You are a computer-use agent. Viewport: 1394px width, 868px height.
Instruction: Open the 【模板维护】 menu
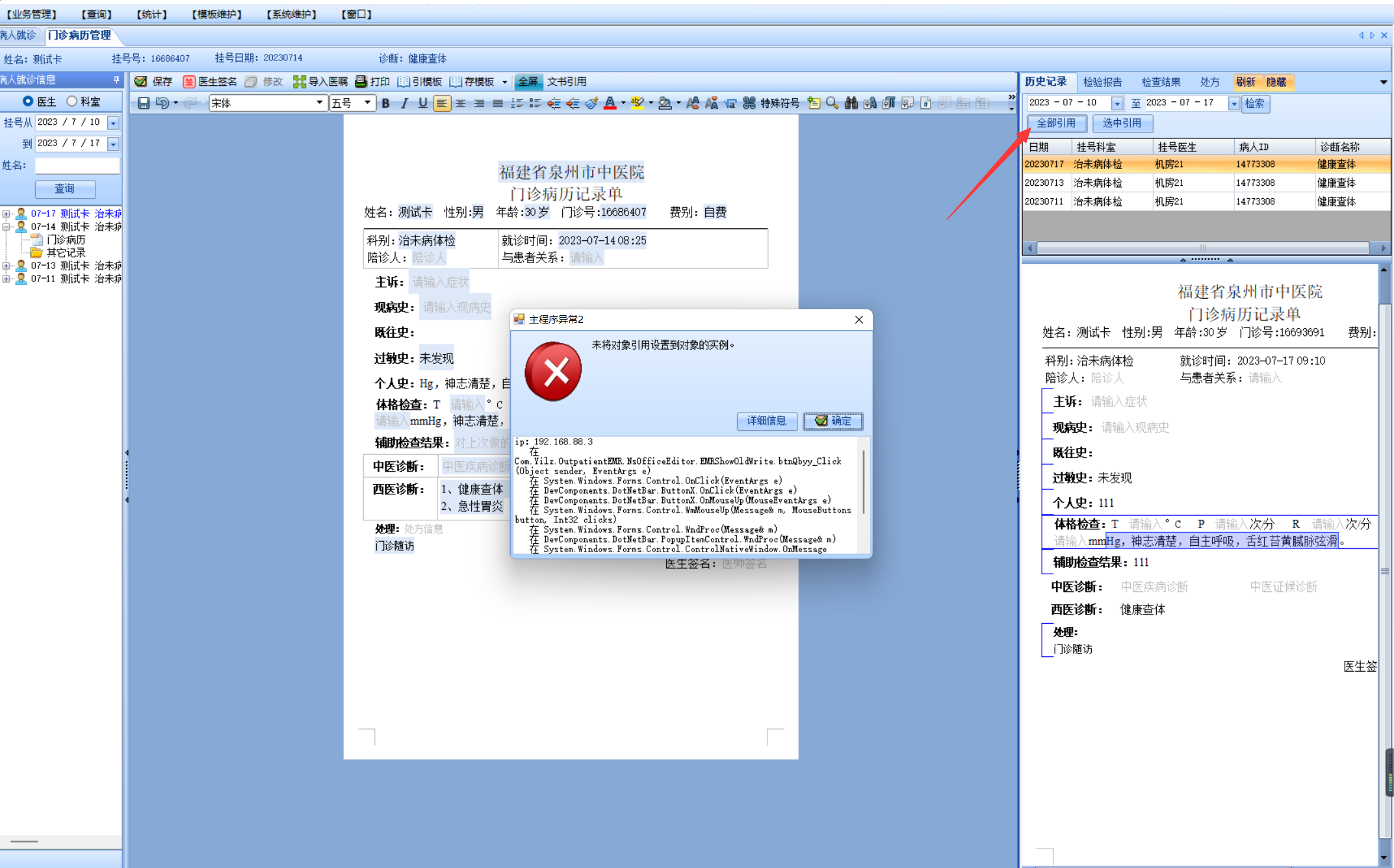(x=216, y=14)
